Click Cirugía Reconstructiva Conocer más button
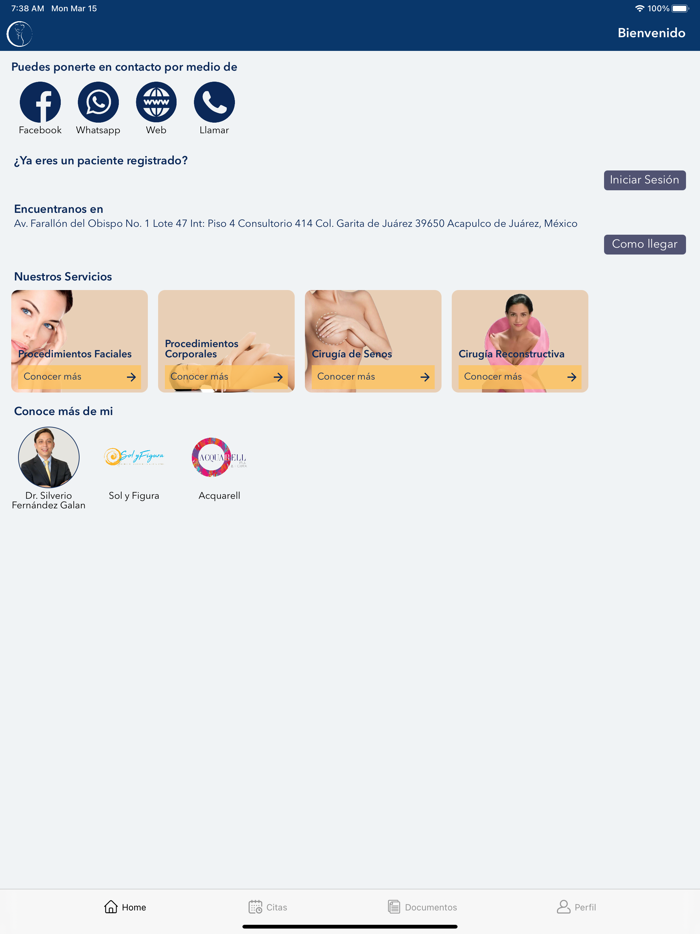Screen dimensions: 700x934 click(x=519, y=376)
